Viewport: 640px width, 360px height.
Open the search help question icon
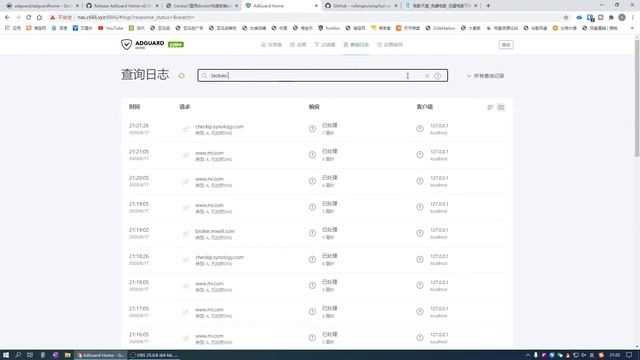point(438,76)
